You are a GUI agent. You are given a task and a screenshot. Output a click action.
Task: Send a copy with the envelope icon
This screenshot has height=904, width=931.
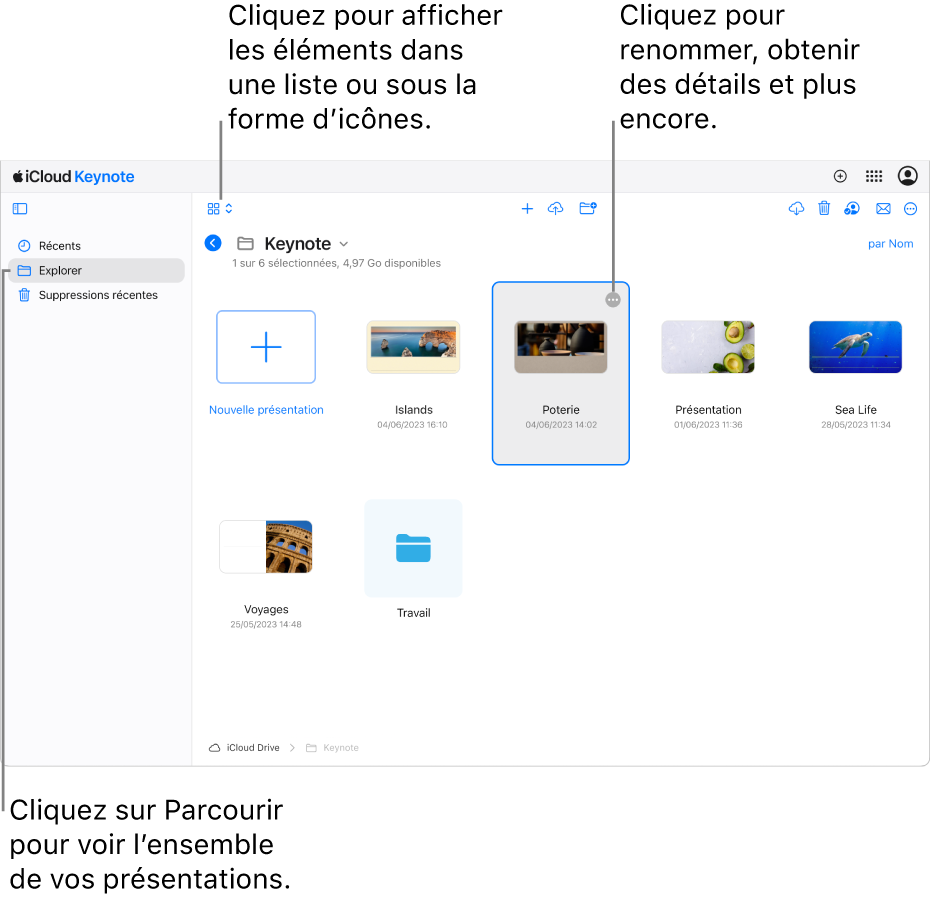(883, 208)
